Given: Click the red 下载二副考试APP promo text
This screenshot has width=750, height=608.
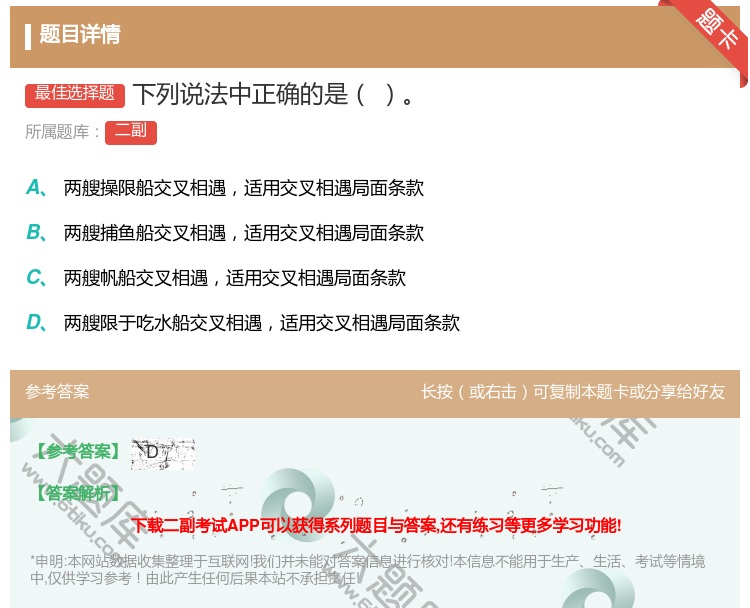Looking at the screenshot, I should (376, 525).
